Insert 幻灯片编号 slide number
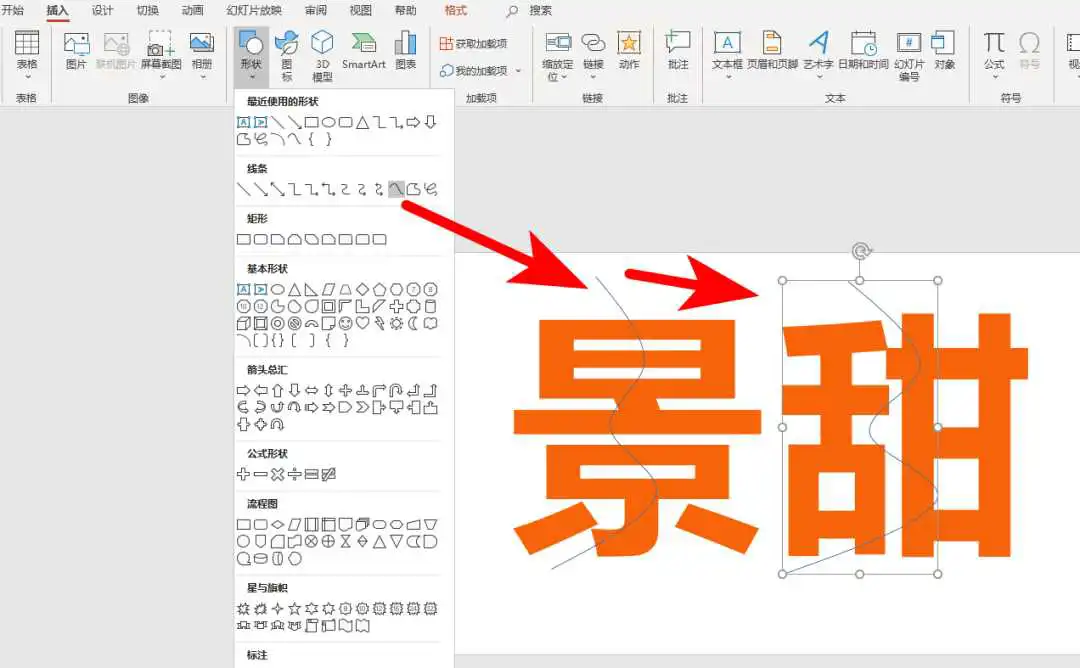1080x668 pixels. coord(909,56)
